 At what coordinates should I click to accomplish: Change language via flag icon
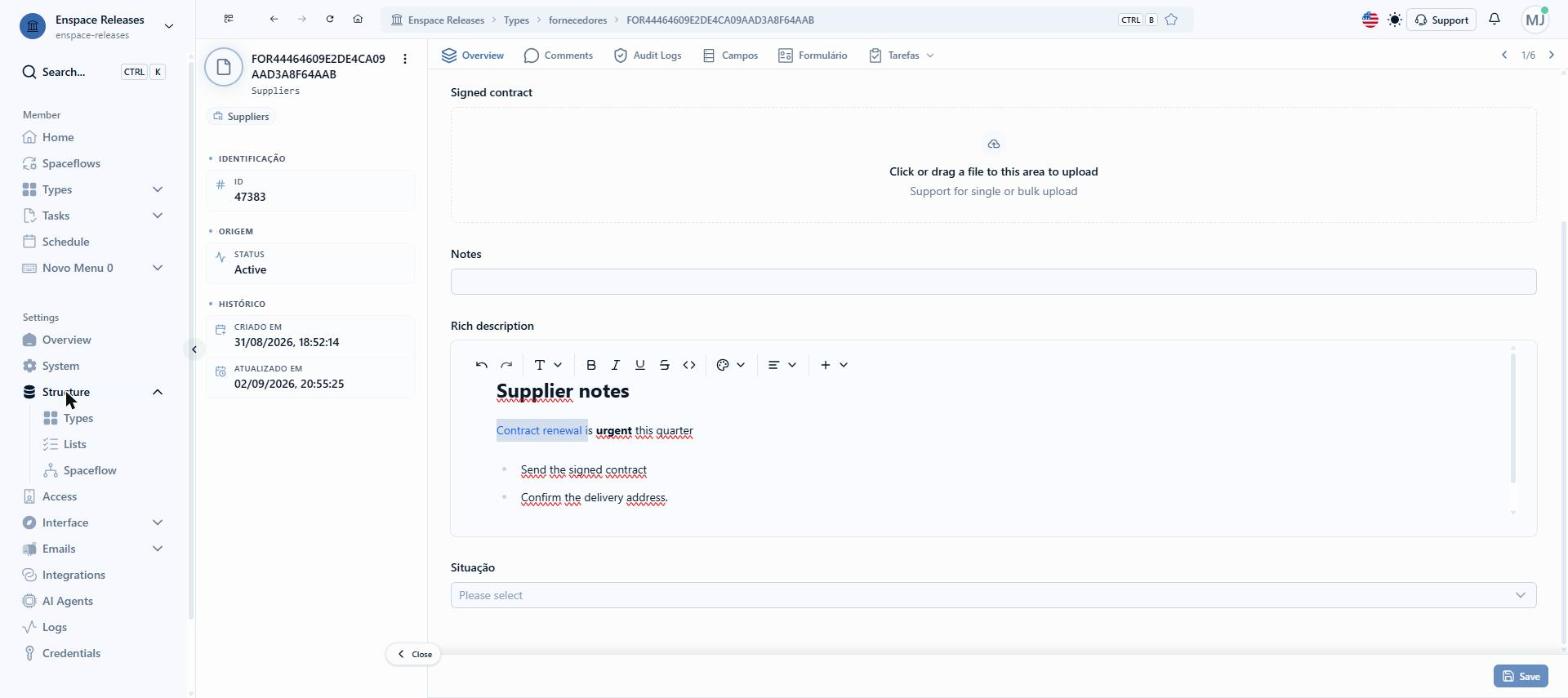tap(1370, 20)
